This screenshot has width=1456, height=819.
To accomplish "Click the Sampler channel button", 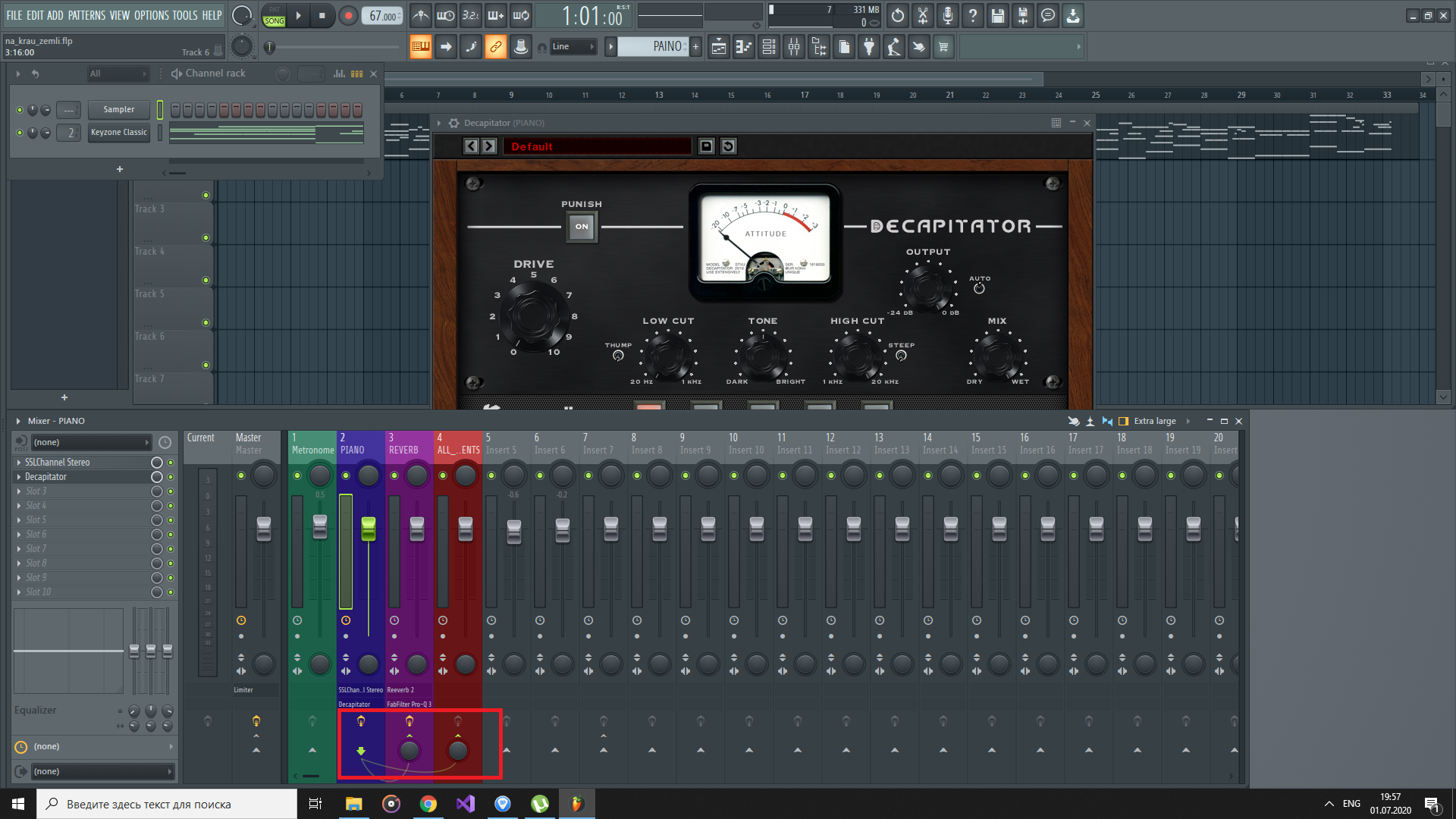I will pos(119,110).
